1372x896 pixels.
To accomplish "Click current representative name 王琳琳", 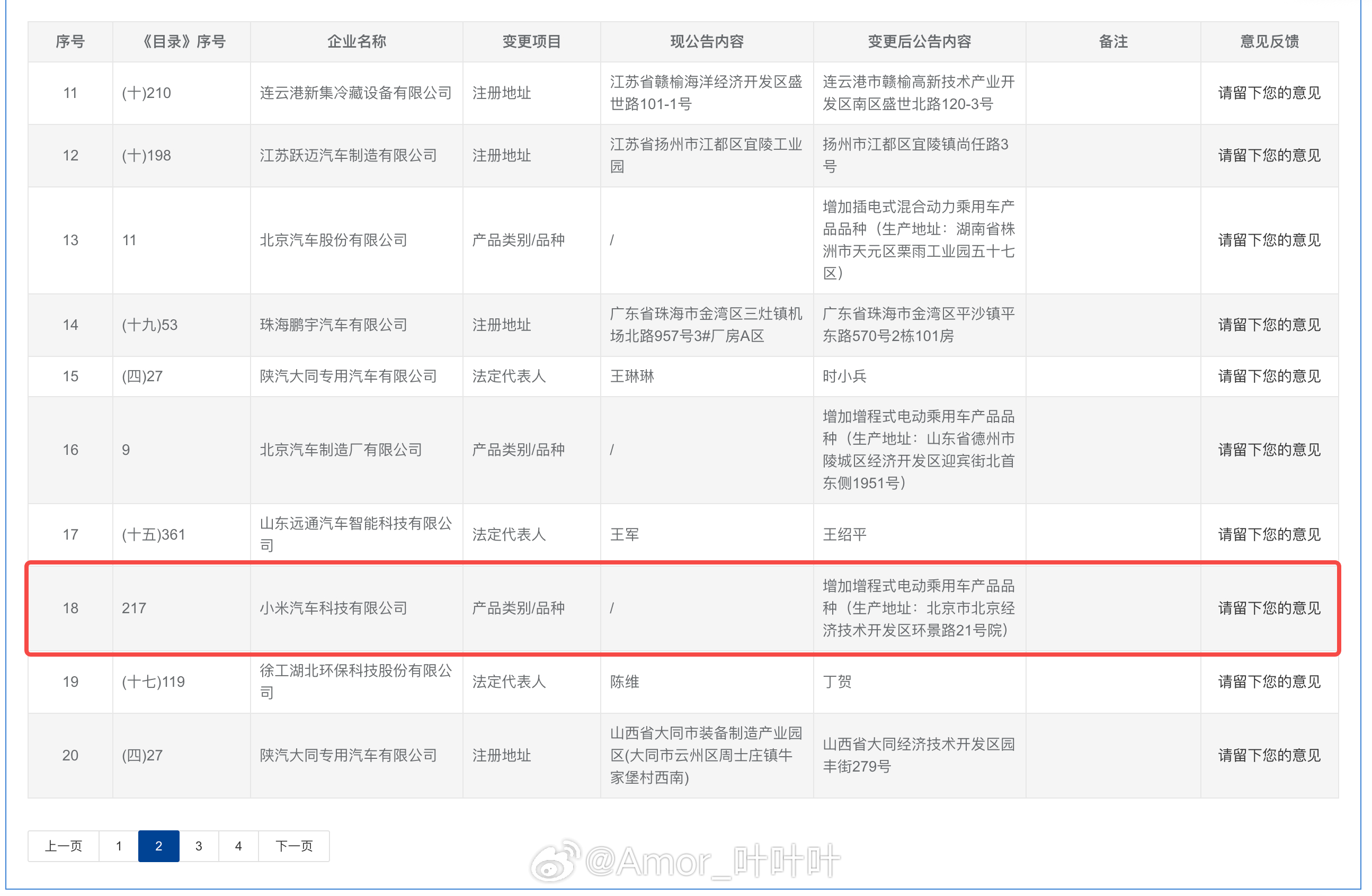I will (632, 375).
